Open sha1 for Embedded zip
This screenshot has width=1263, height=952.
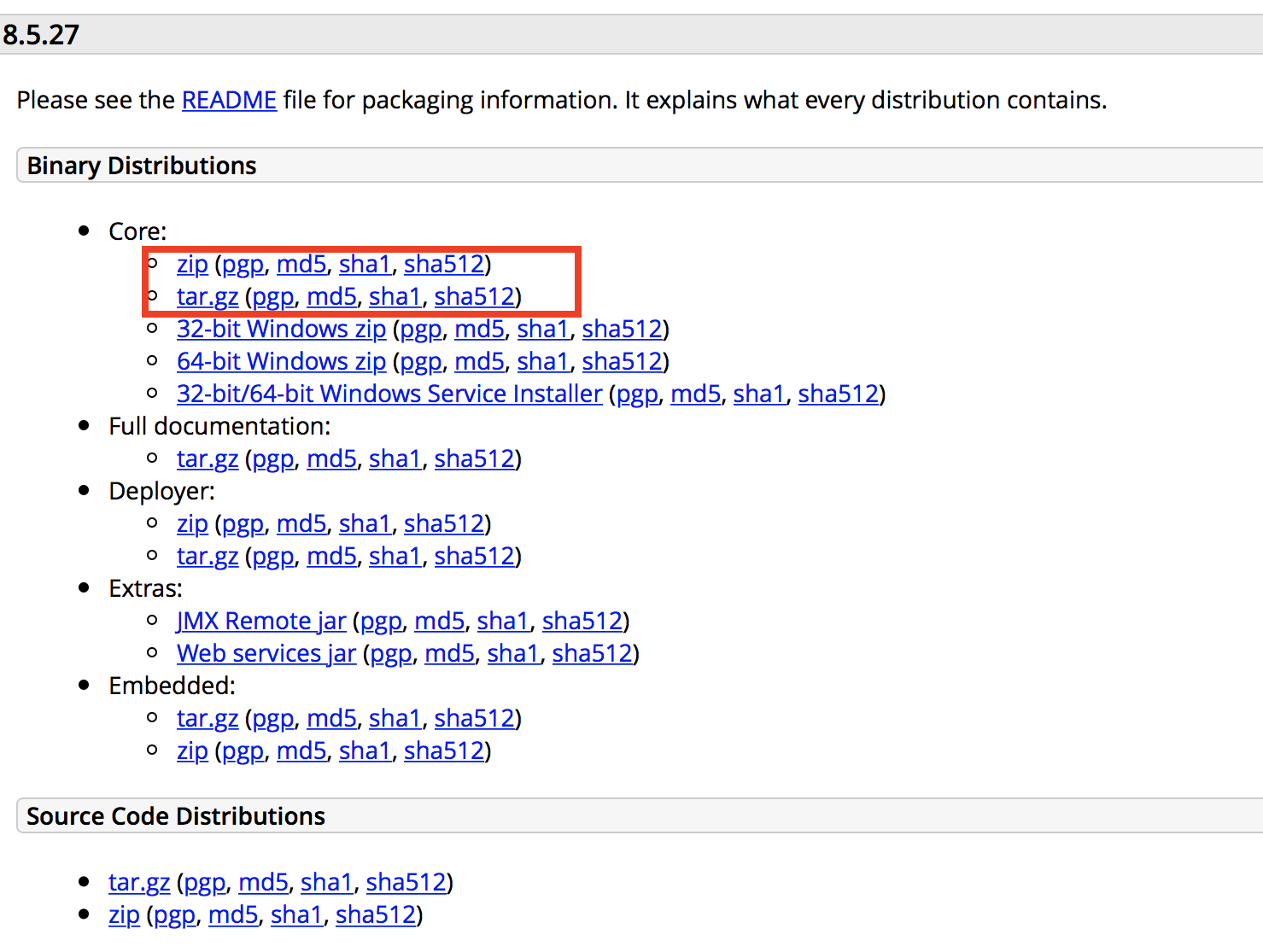coord(365,751)
